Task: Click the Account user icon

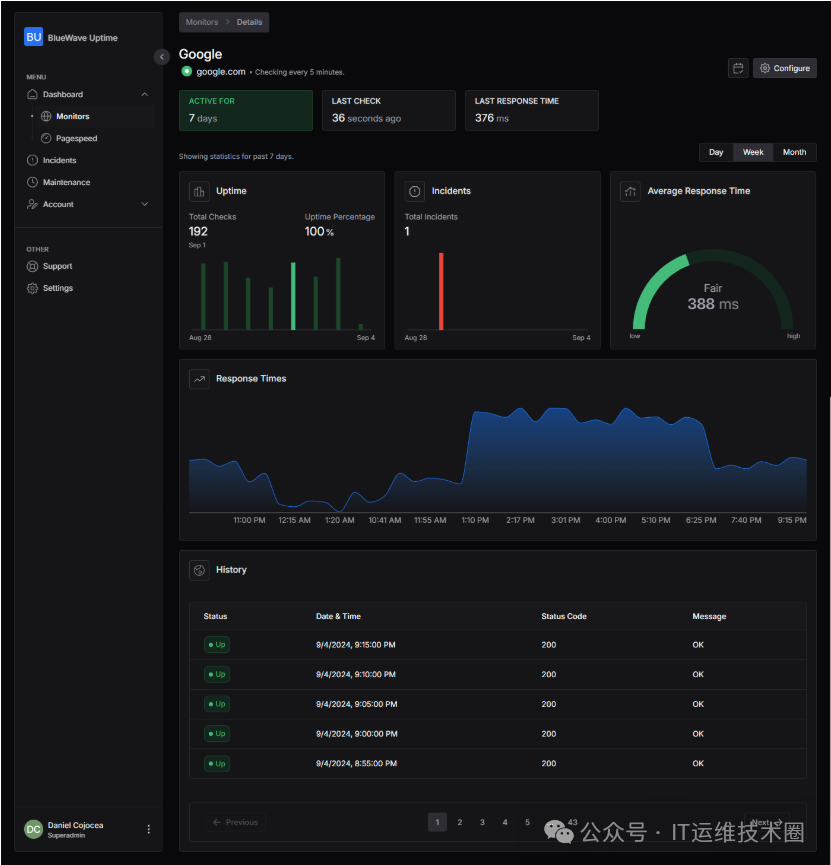Action: coord(33,204)
